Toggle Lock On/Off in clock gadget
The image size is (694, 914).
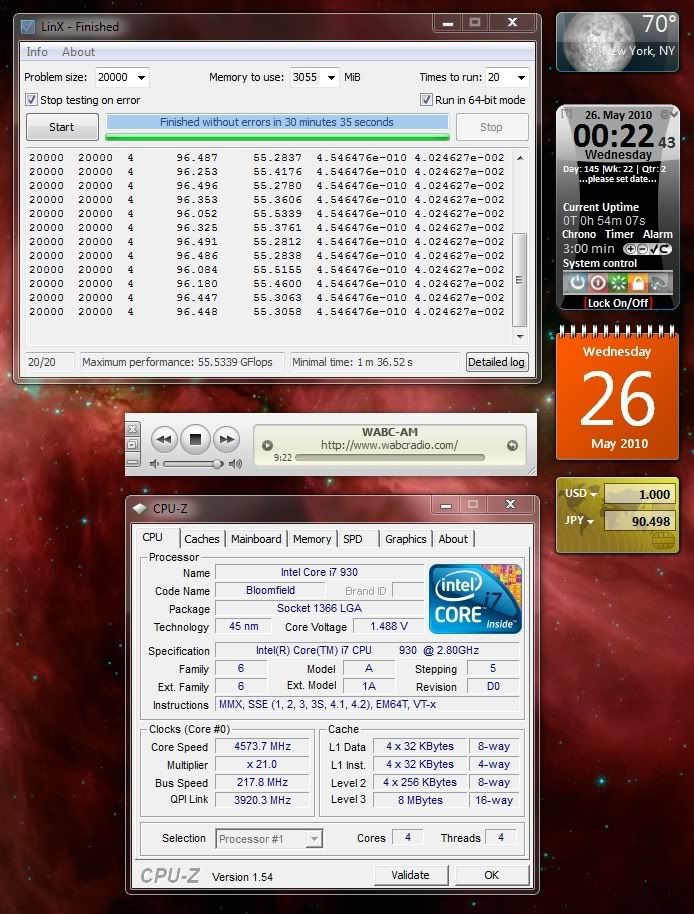tap(617, 303)
